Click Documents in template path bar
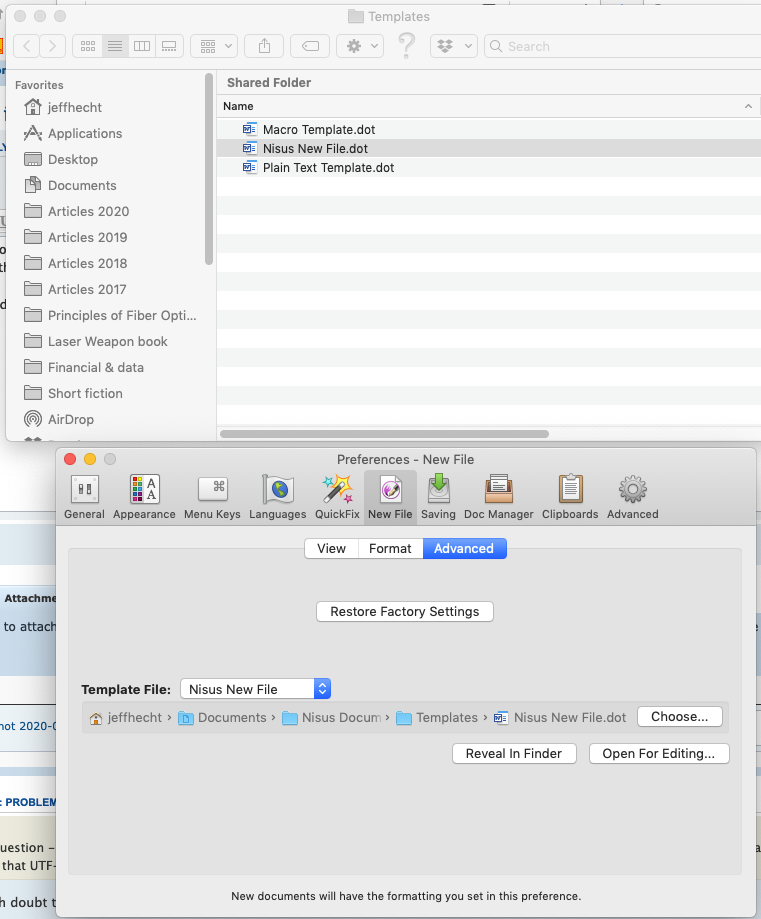761x919 pixels. (223, 717)
